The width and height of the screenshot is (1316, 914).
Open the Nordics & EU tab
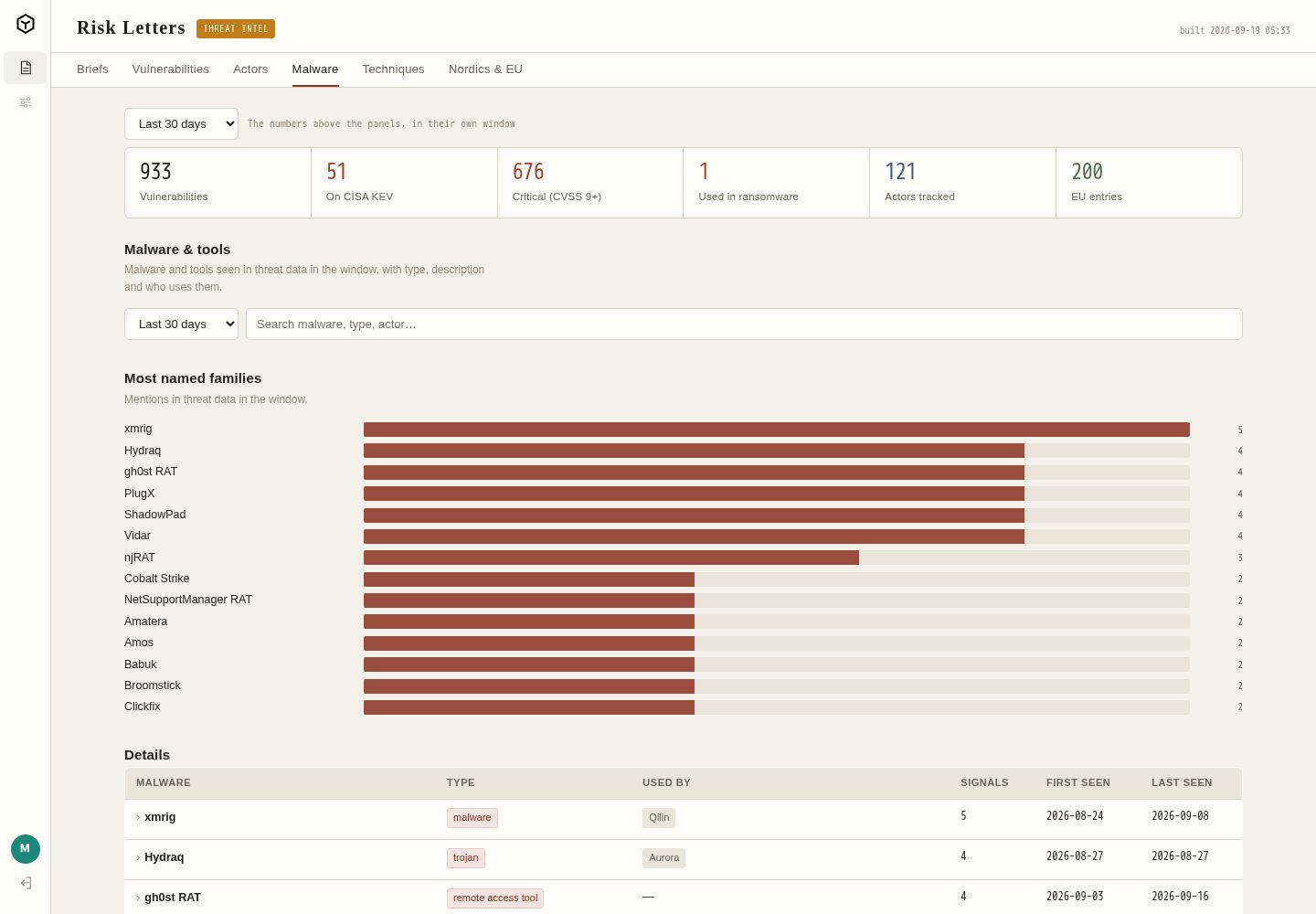click(485, 69)
